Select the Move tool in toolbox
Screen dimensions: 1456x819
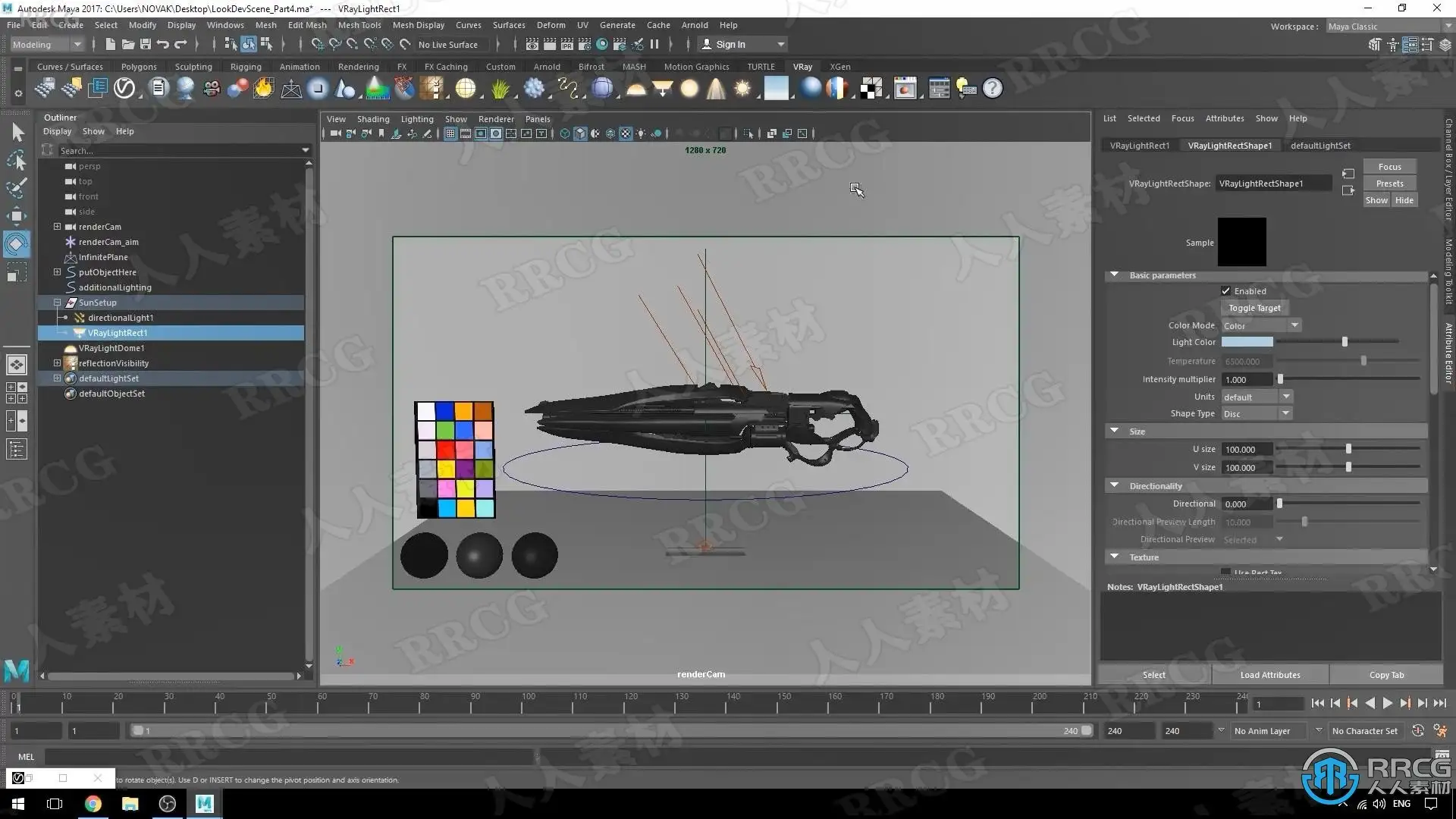(17, 215)
